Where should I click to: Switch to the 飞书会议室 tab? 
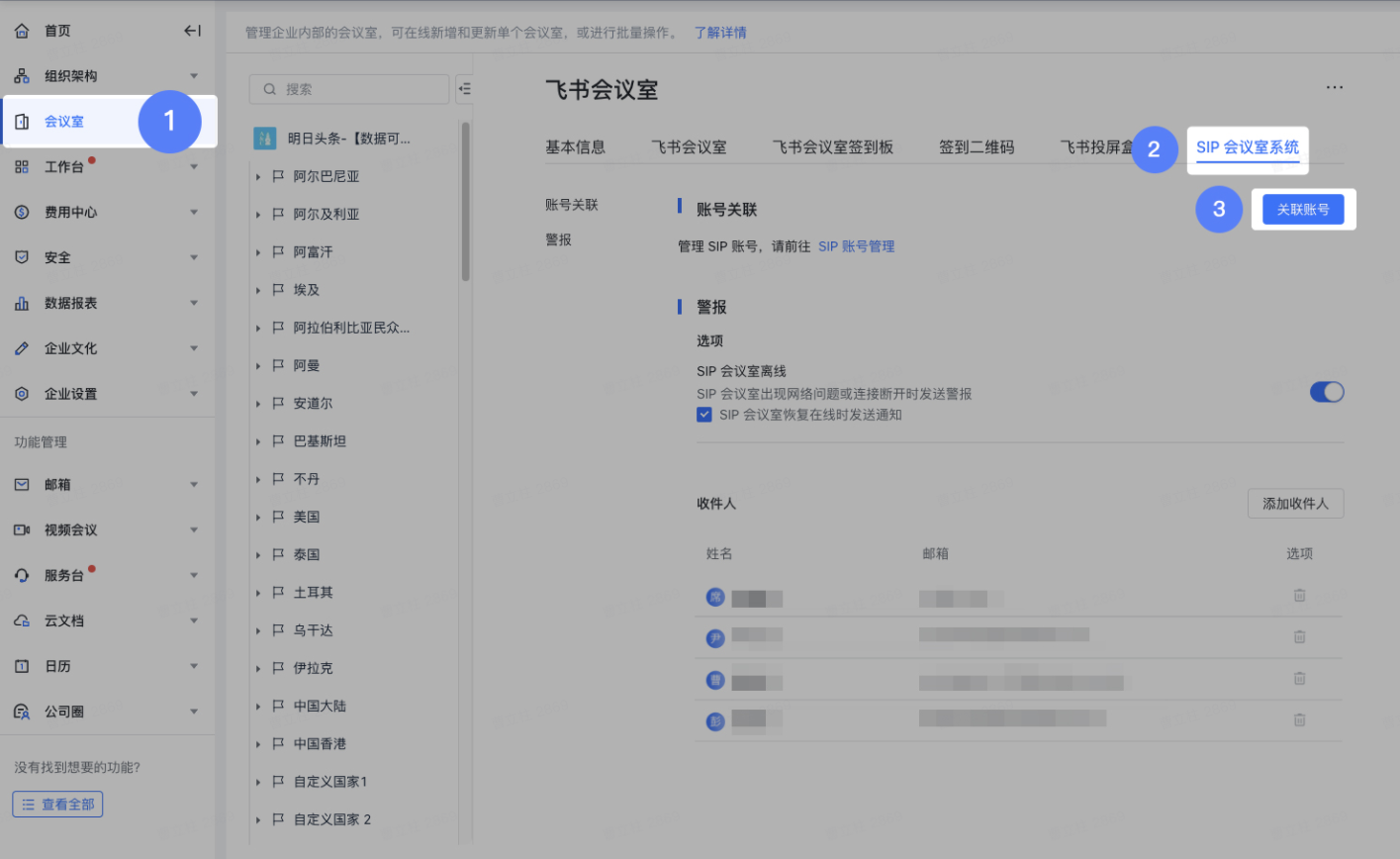tap(689, 147)
